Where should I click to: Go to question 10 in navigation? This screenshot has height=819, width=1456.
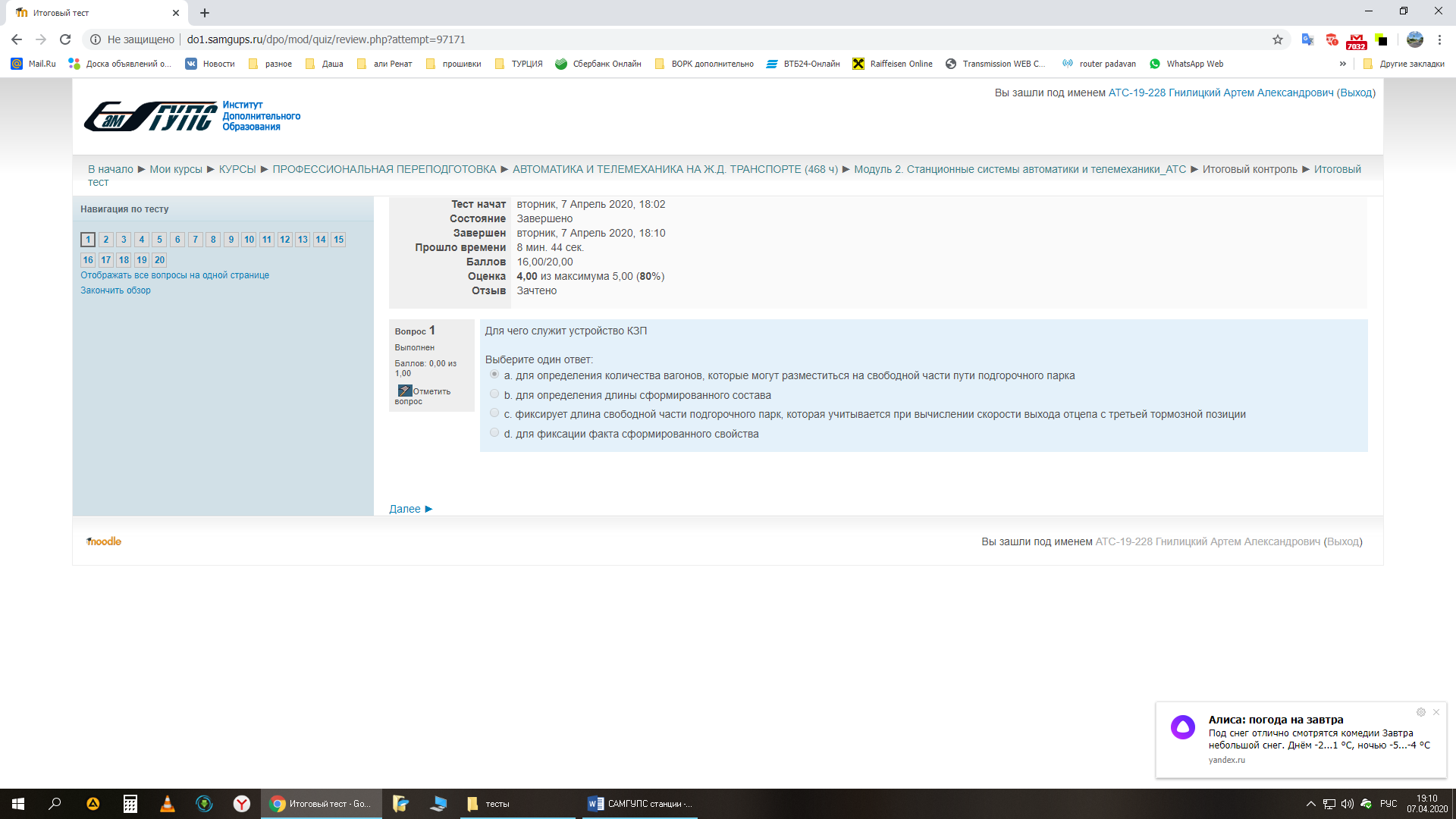[249, 240]
